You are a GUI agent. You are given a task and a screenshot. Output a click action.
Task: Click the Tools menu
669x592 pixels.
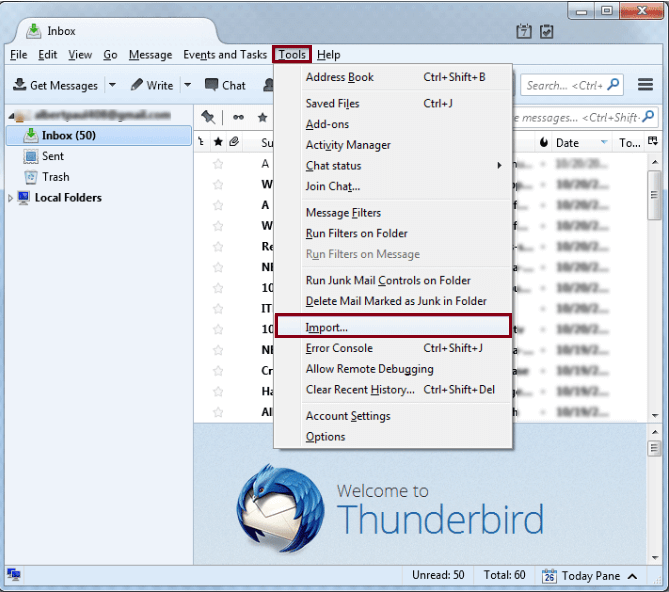[292, 55]
